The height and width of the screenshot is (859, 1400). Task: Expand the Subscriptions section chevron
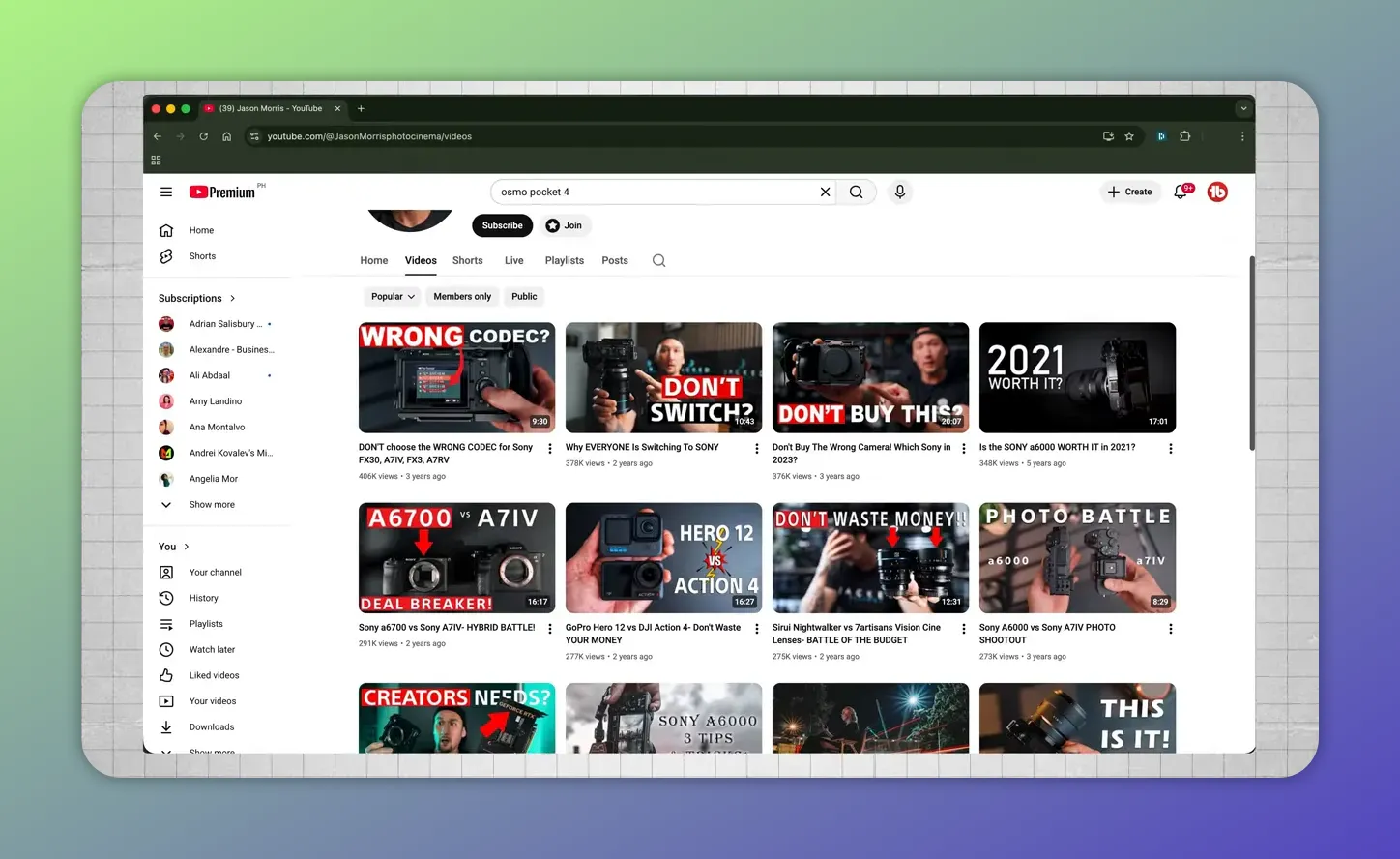point(233,298)
